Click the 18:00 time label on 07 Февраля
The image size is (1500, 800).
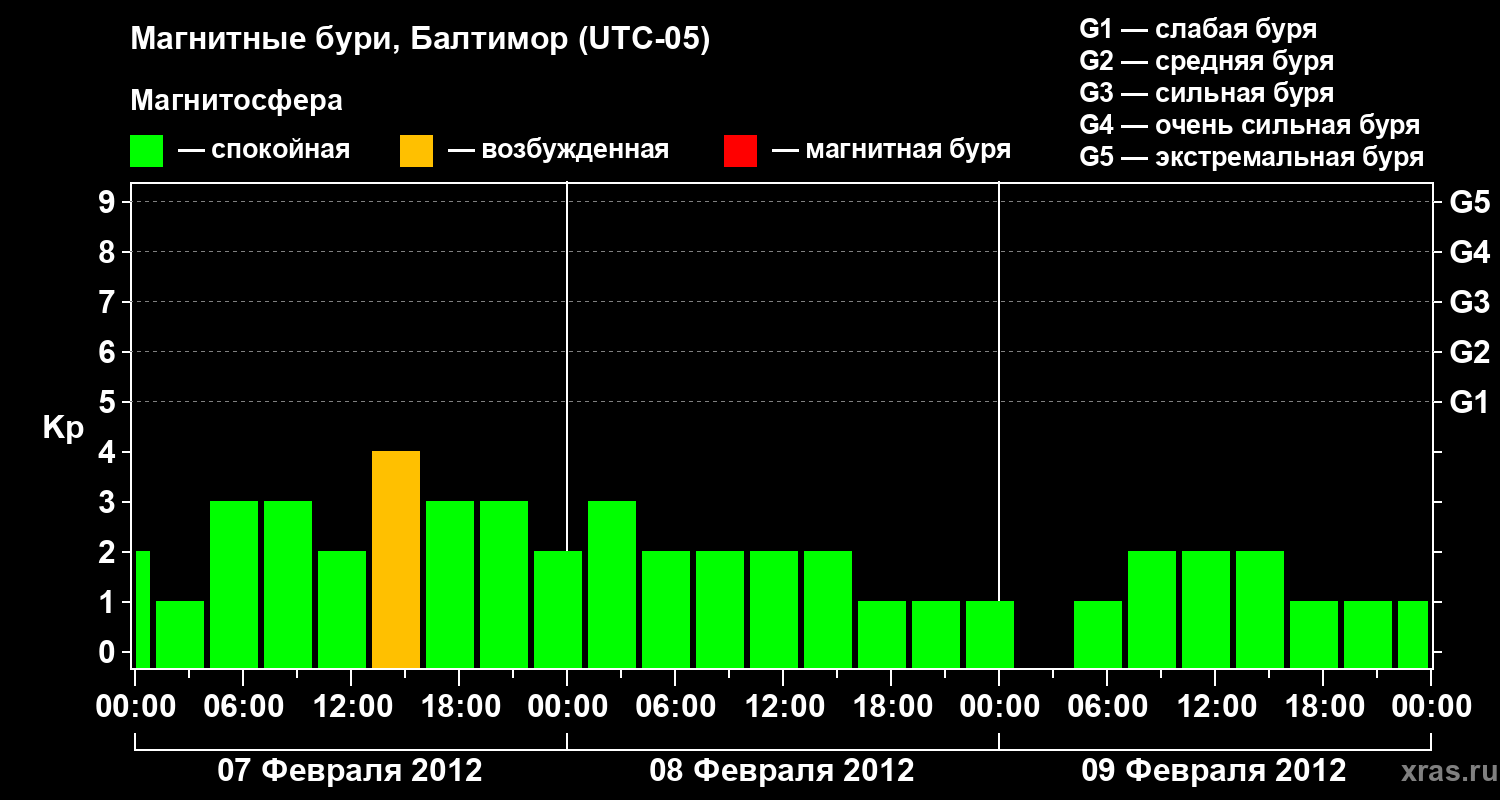click(x=459, y=707)
